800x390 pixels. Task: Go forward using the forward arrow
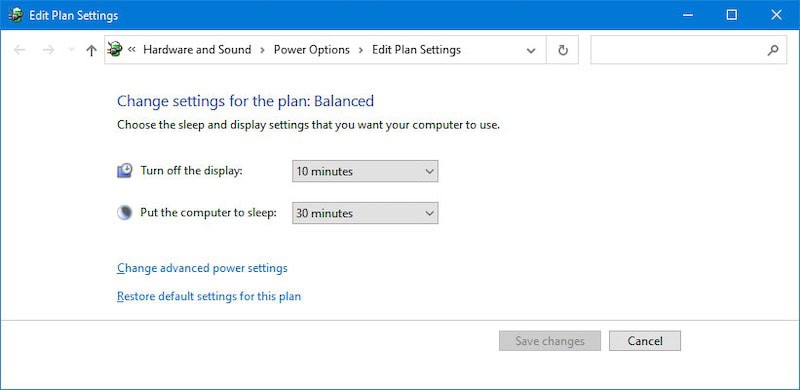(x=48, y=50)
